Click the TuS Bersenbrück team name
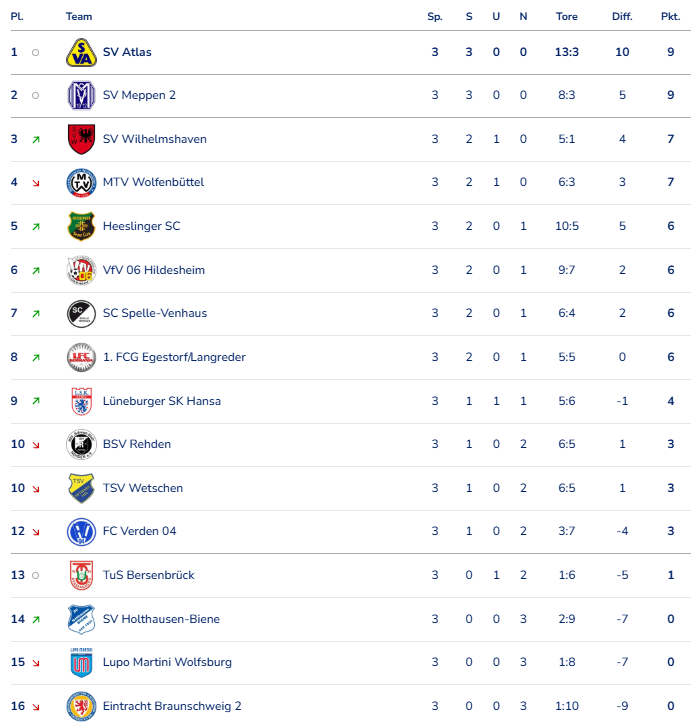 click(x=149, y=575)
